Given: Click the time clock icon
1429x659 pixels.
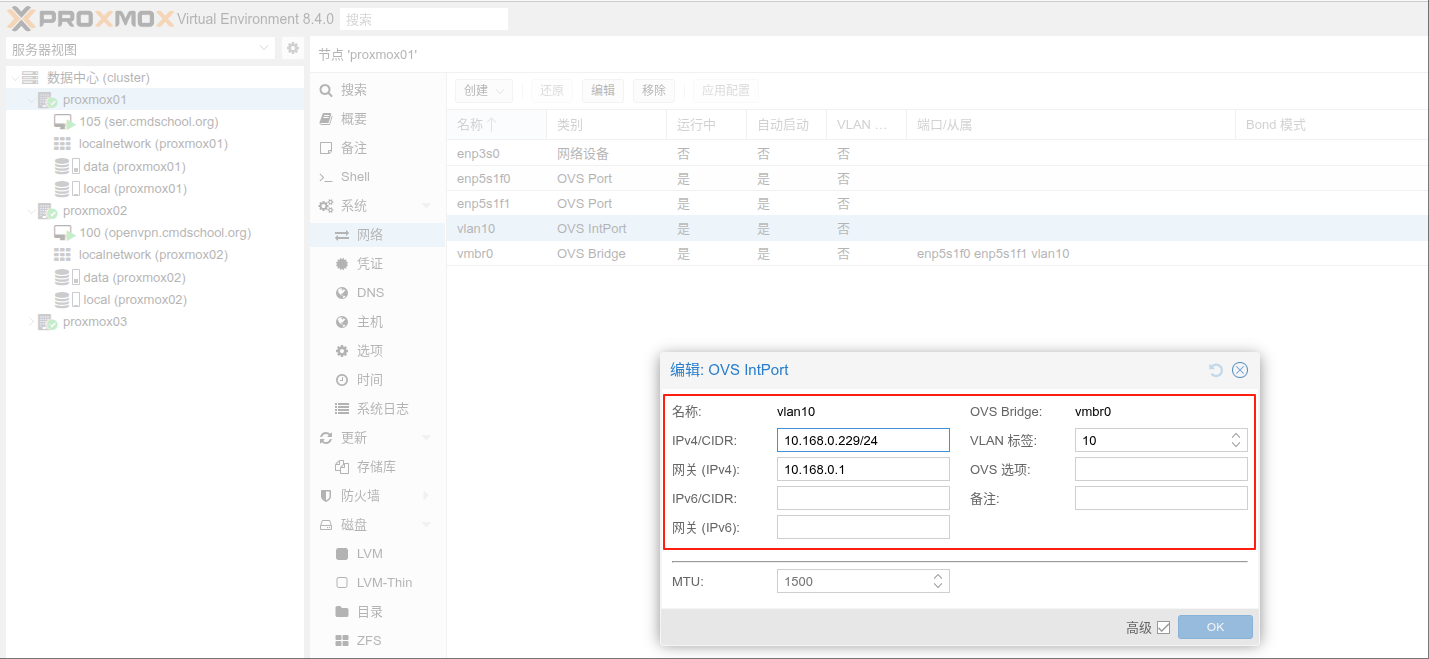Looking at the screenshot, I should click(x=342, y=380).
